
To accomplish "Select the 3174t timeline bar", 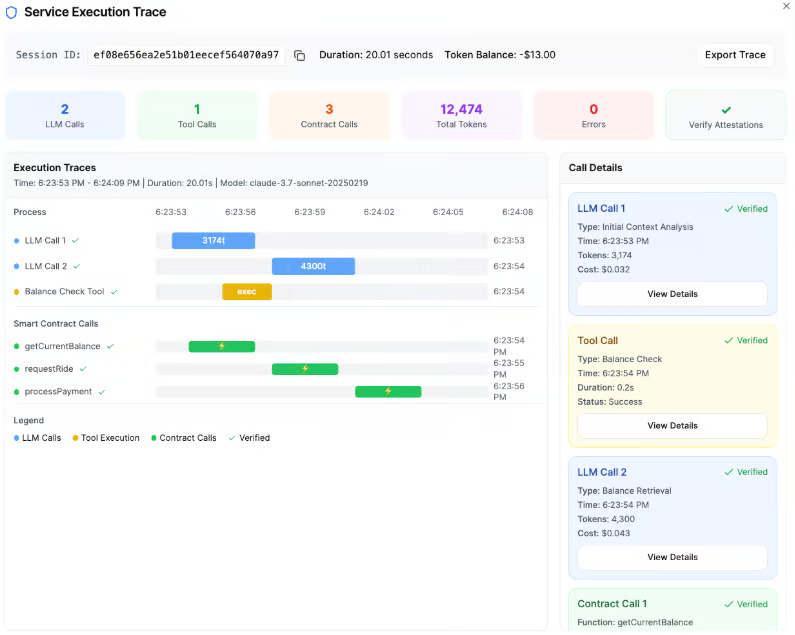I will point(213,241).
